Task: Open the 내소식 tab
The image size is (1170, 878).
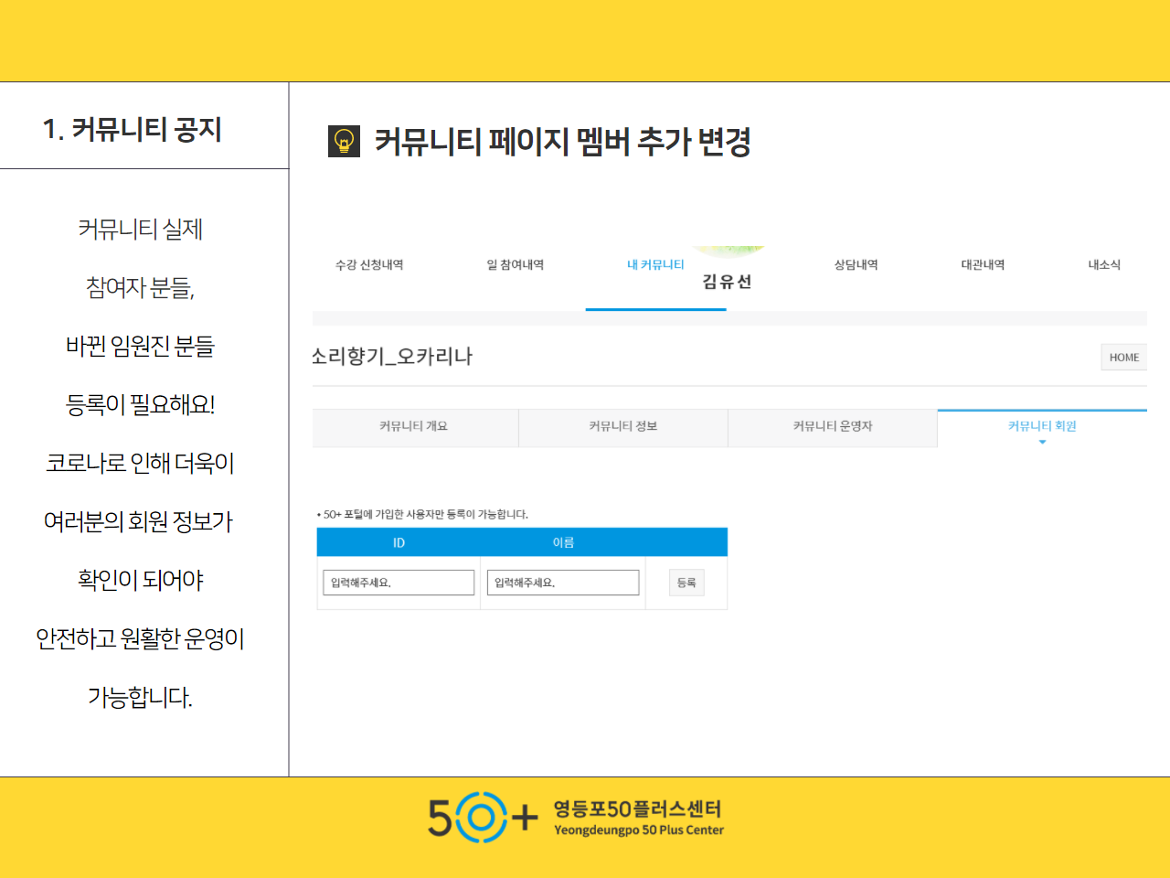Action: tap(1104, 265)
